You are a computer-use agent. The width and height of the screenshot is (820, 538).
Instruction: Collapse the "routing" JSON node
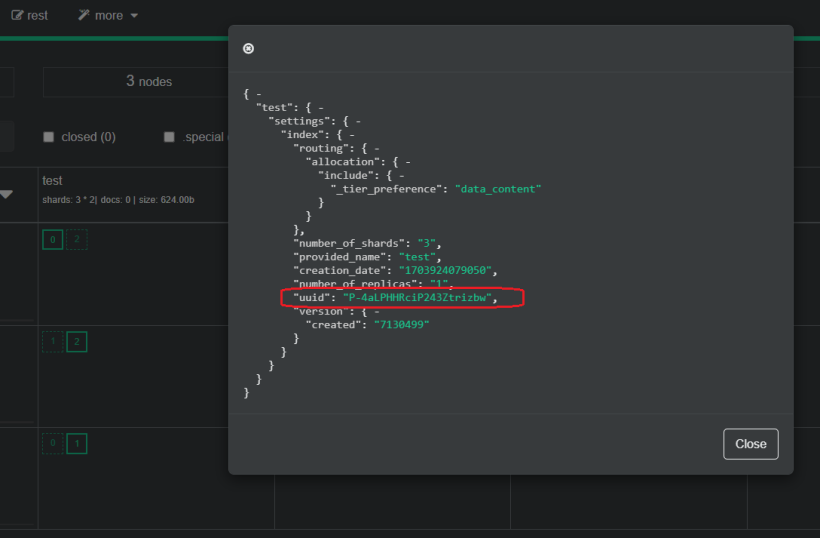pyautogui.click(x=377, y=148)
